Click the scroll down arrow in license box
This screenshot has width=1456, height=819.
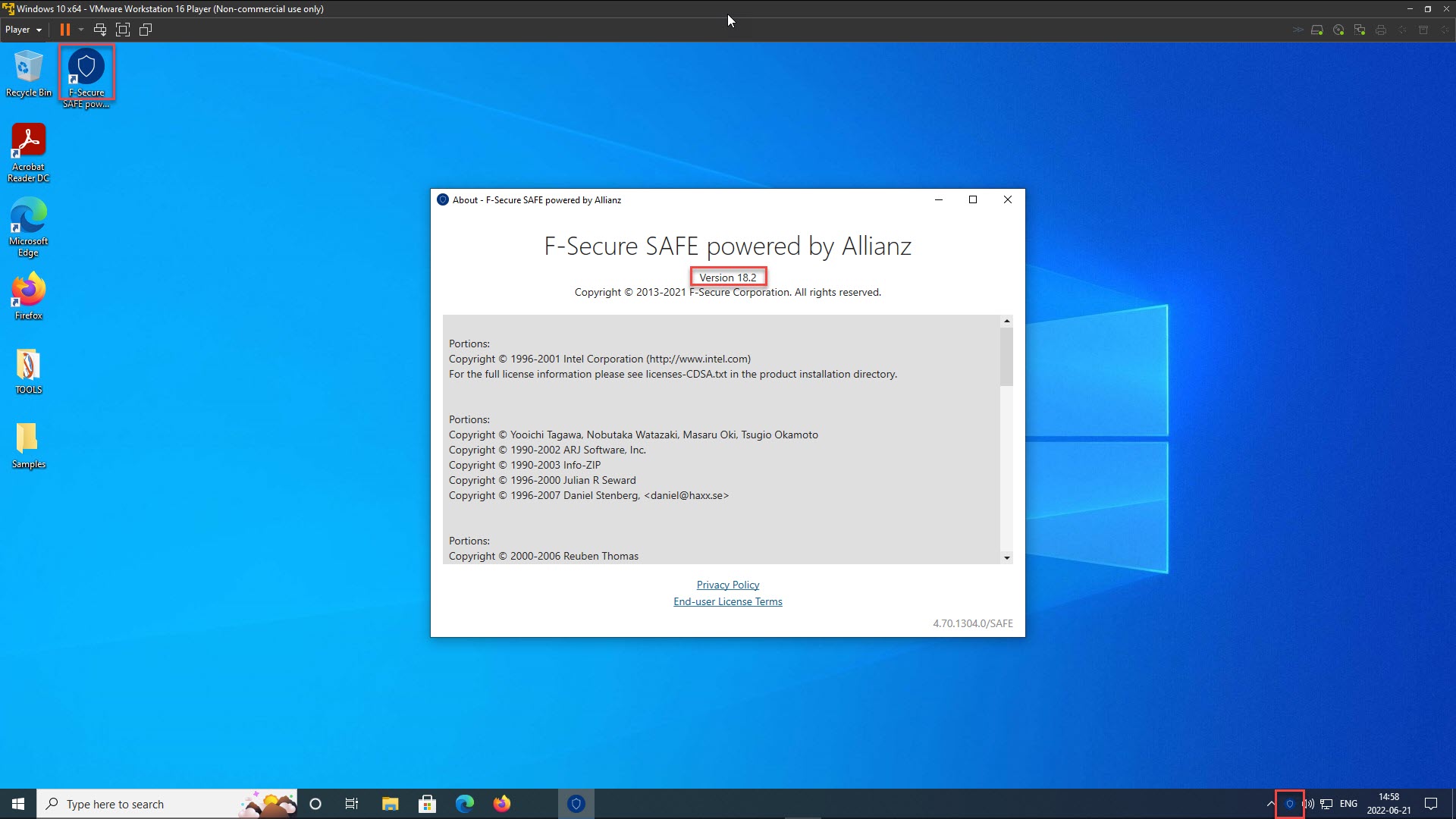pyautogui.click(x=1007, y=557)
